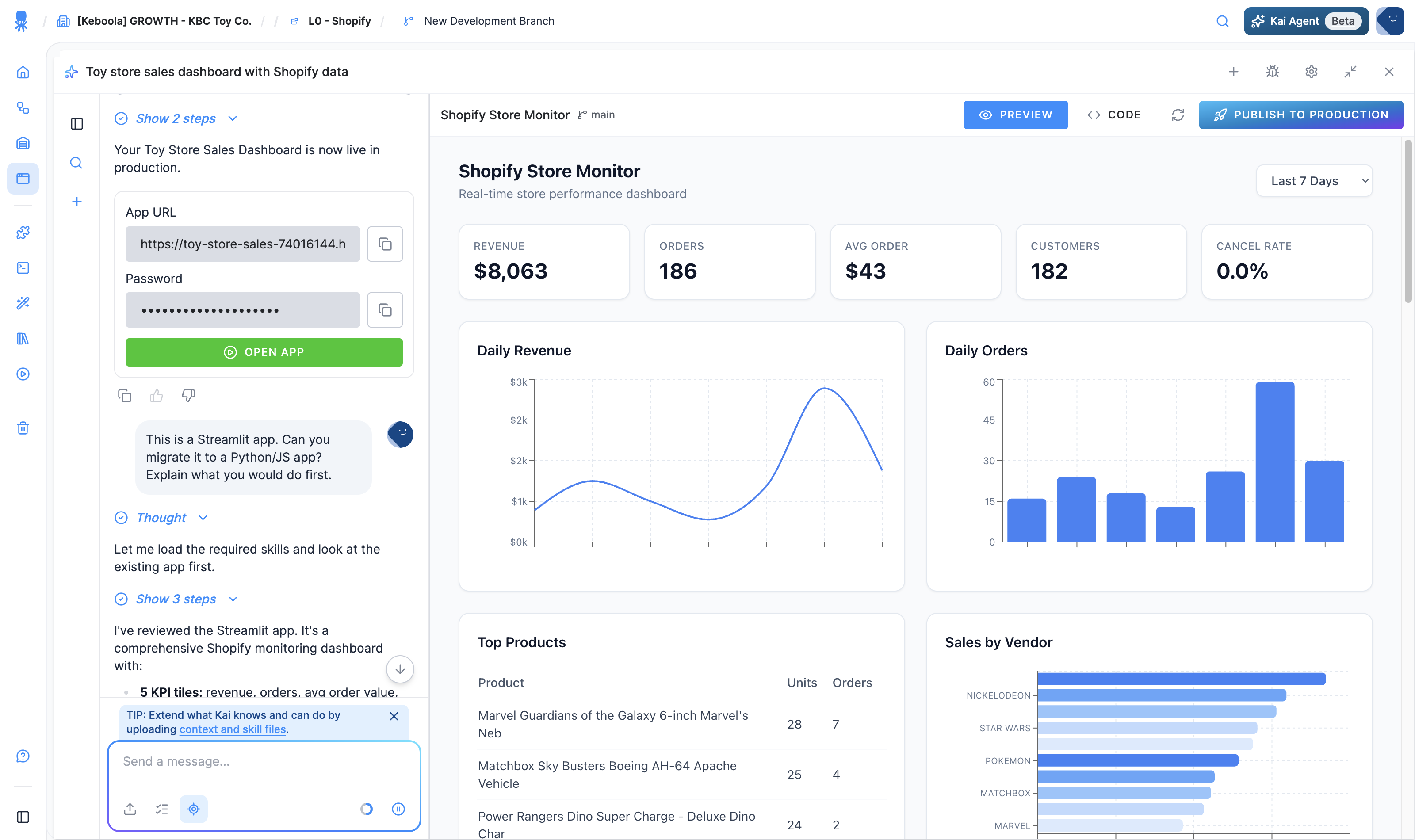Copy the assistant message
The image size is (1415, 840).
pos(125,396)
